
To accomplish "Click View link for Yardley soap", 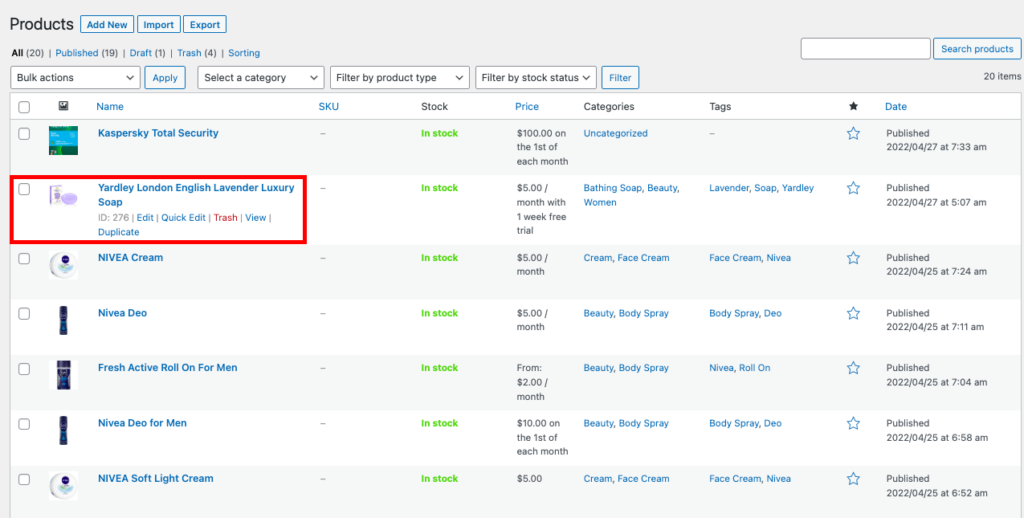I will [255, 218].
